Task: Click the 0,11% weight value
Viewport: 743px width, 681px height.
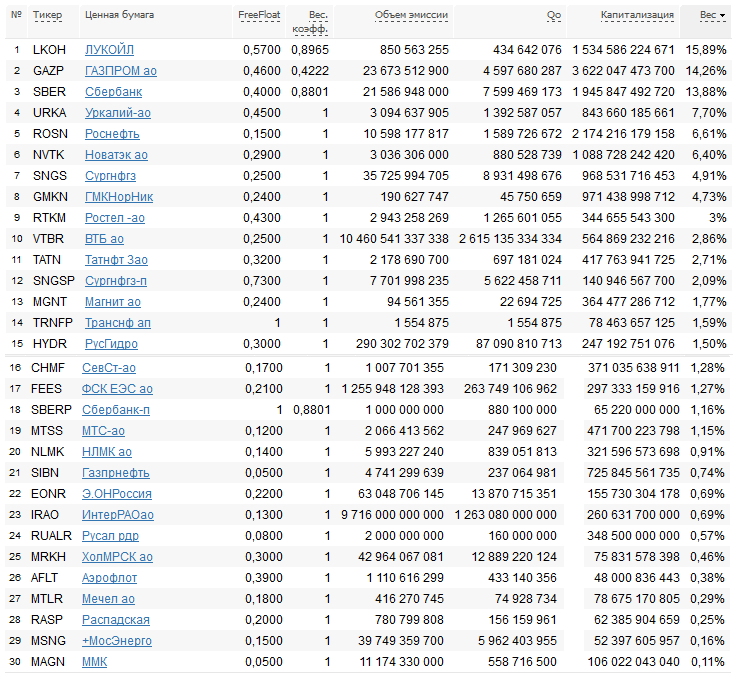Action: 707,662
